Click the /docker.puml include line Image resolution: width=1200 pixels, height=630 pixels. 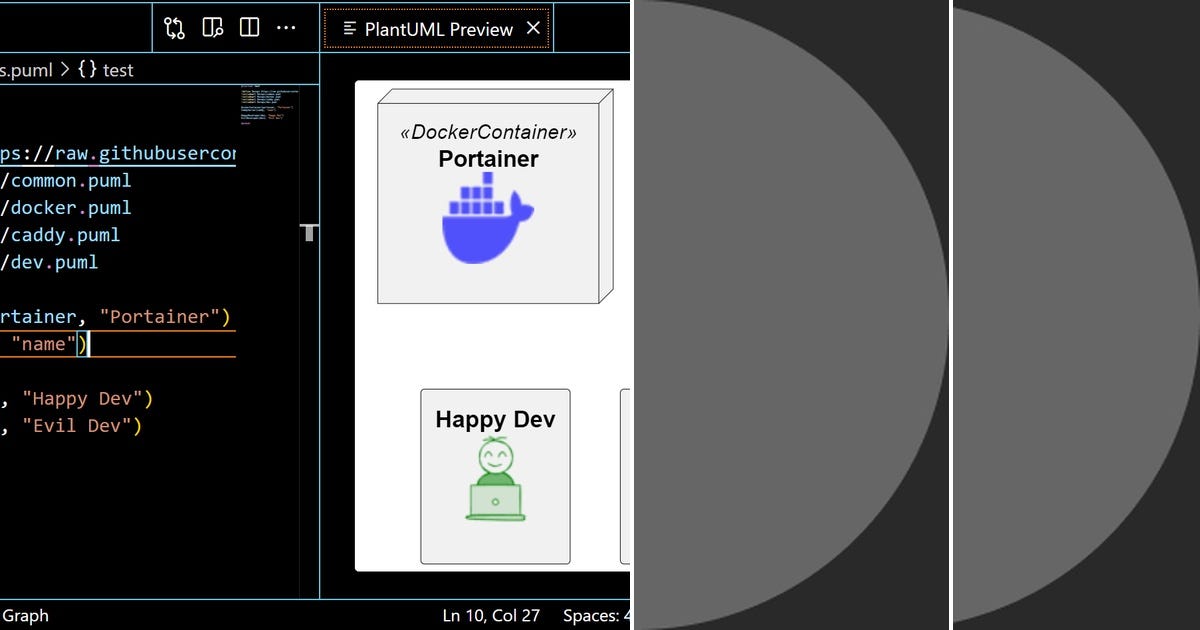click(66, 208)
